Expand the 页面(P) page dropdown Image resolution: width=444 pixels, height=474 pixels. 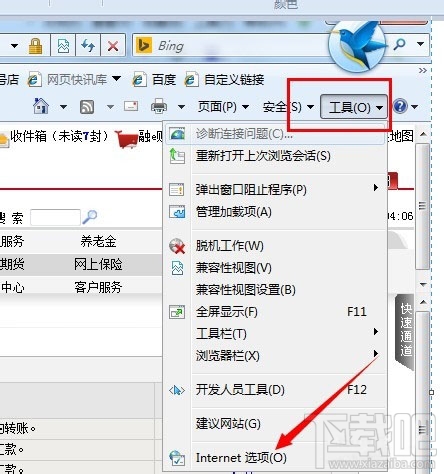[x=223, y=107]
